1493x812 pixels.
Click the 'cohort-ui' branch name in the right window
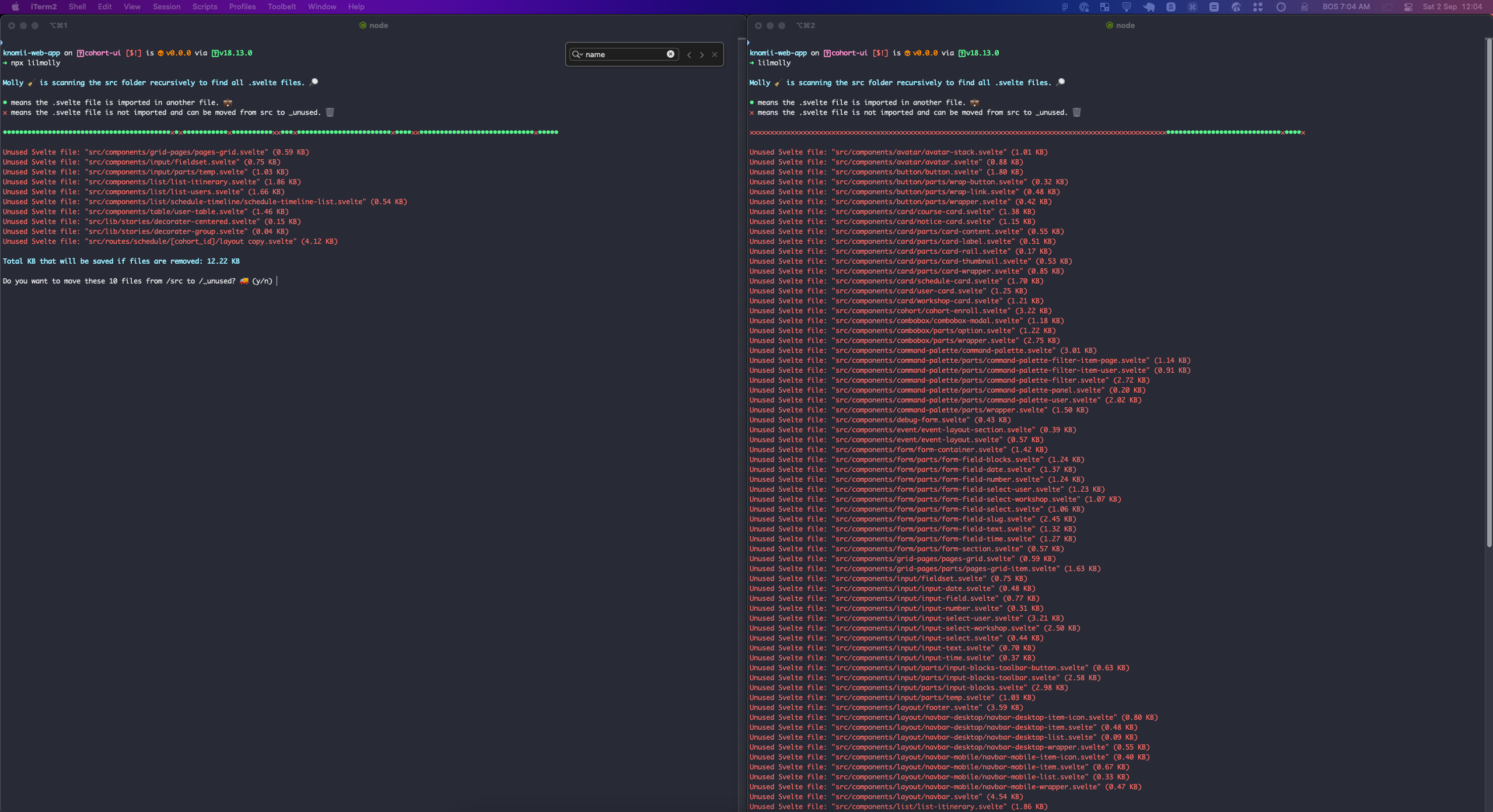849,53
